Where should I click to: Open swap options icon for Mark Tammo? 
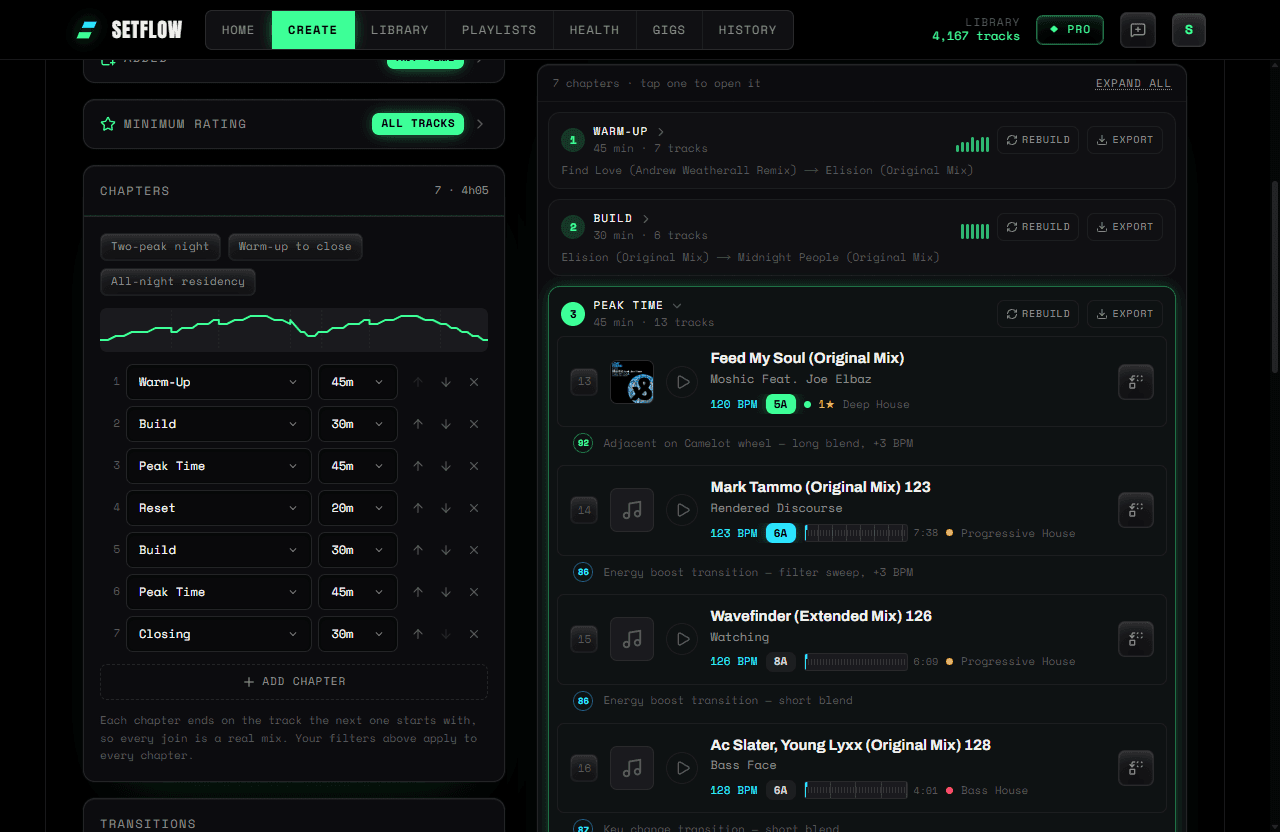click(1136, 510)
